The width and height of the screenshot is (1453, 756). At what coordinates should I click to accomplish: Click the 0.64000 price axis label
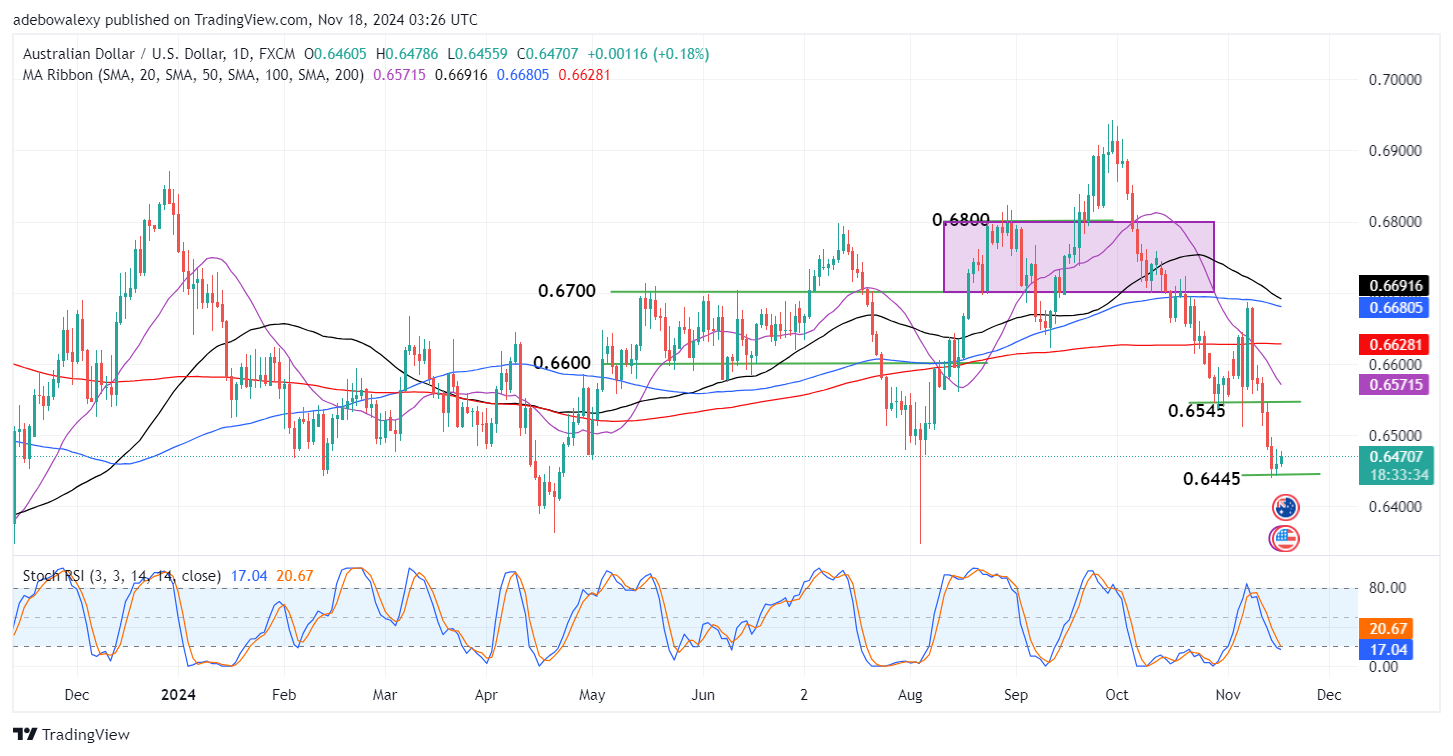click(1395, 507)
